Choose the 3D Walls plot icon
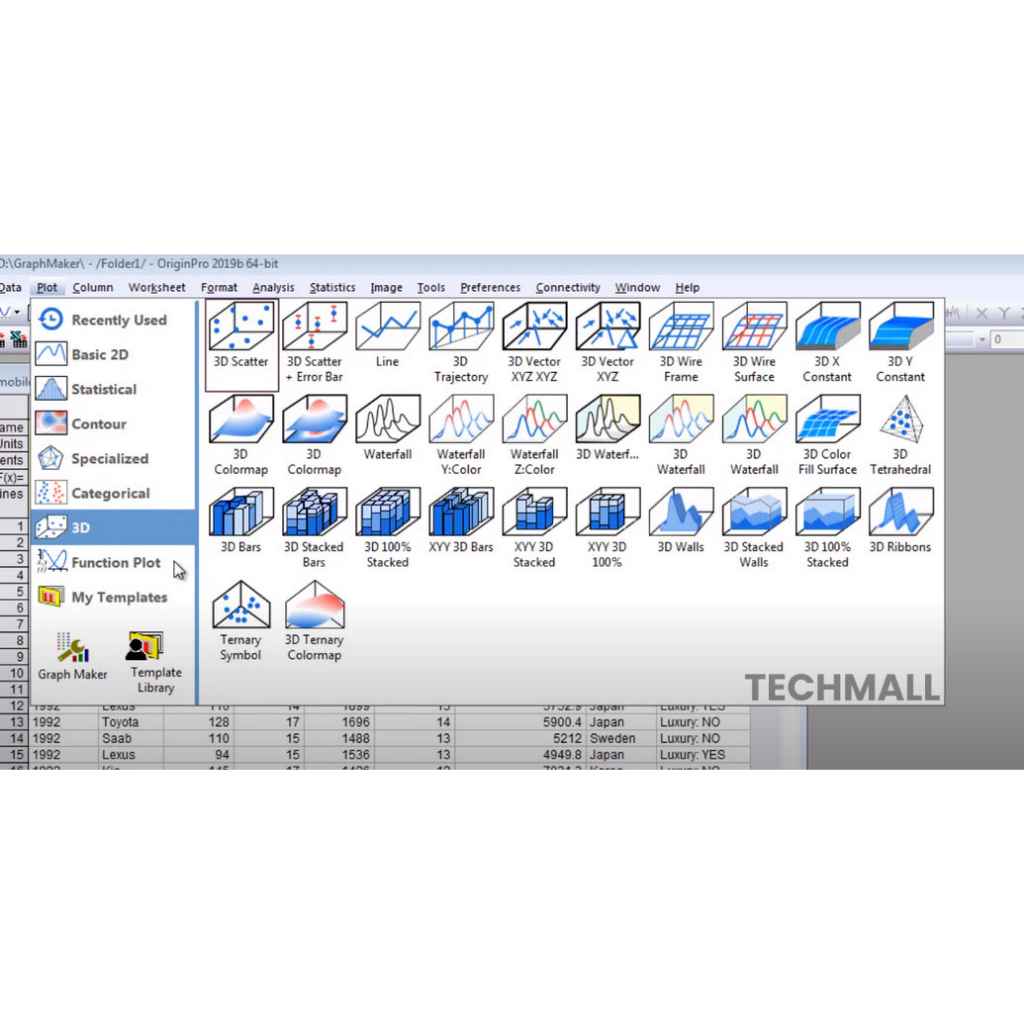1024x1024 pixels. [681, 512]
